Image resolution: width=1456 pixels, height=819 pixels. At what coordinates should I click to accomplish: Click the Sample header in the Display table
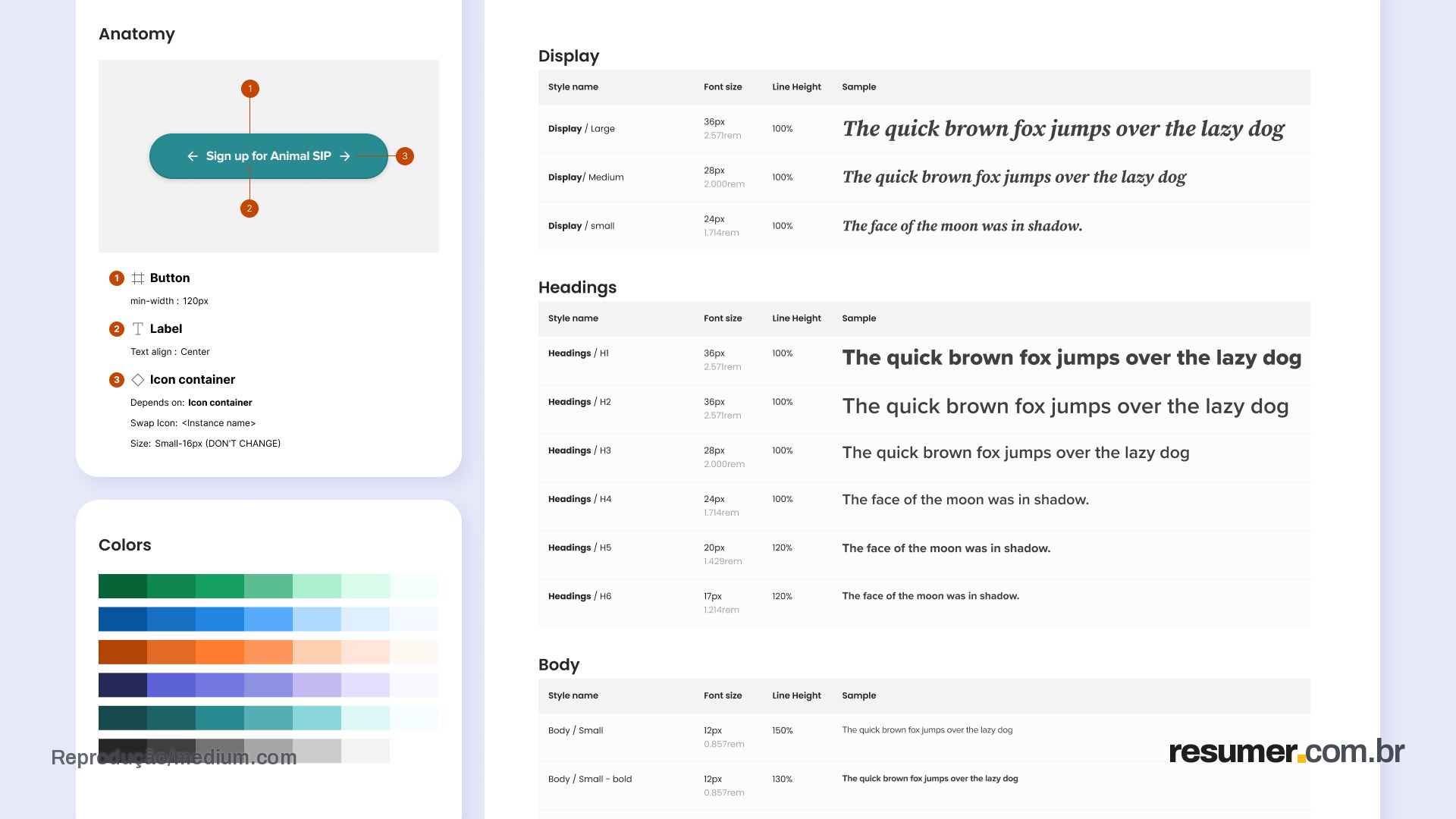click(858, 87)
